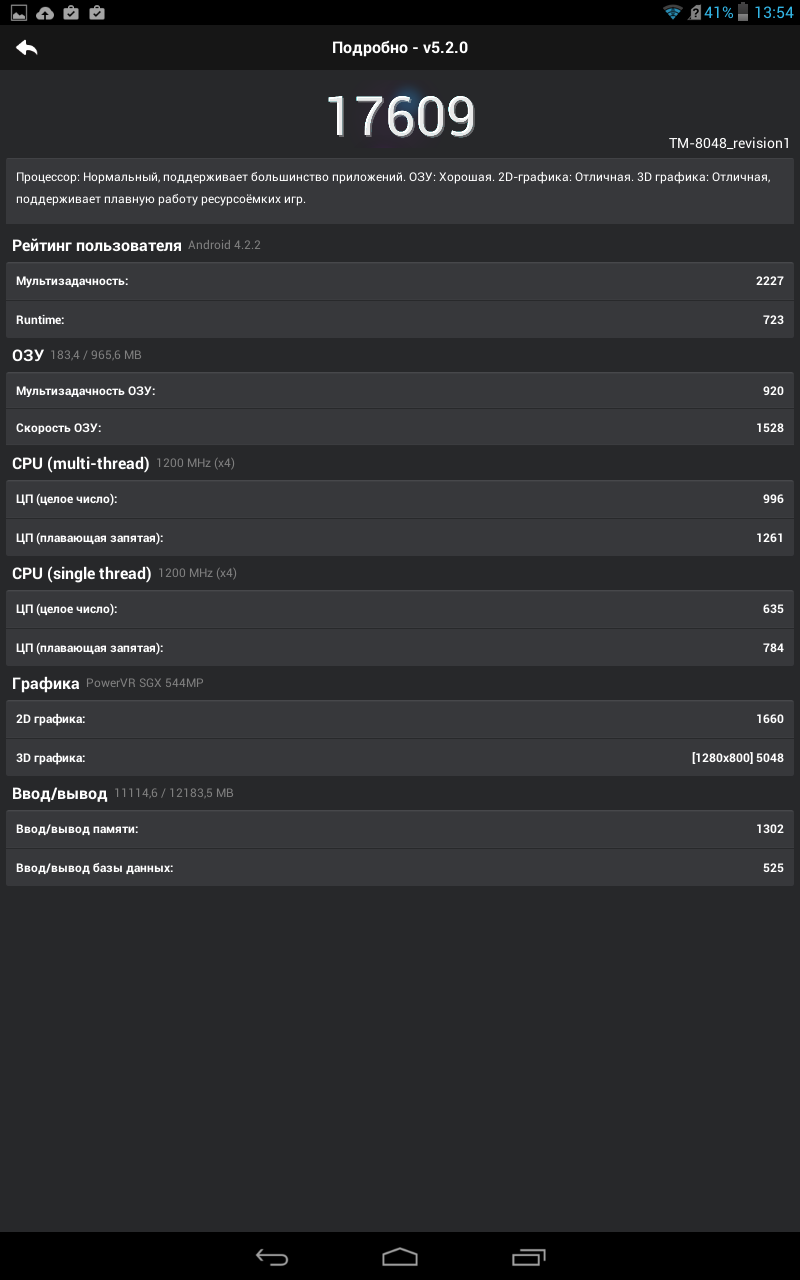Select the Runtime score row
Image resolution: width=800 pixels, height=1280 pixels.
point(400,320)
